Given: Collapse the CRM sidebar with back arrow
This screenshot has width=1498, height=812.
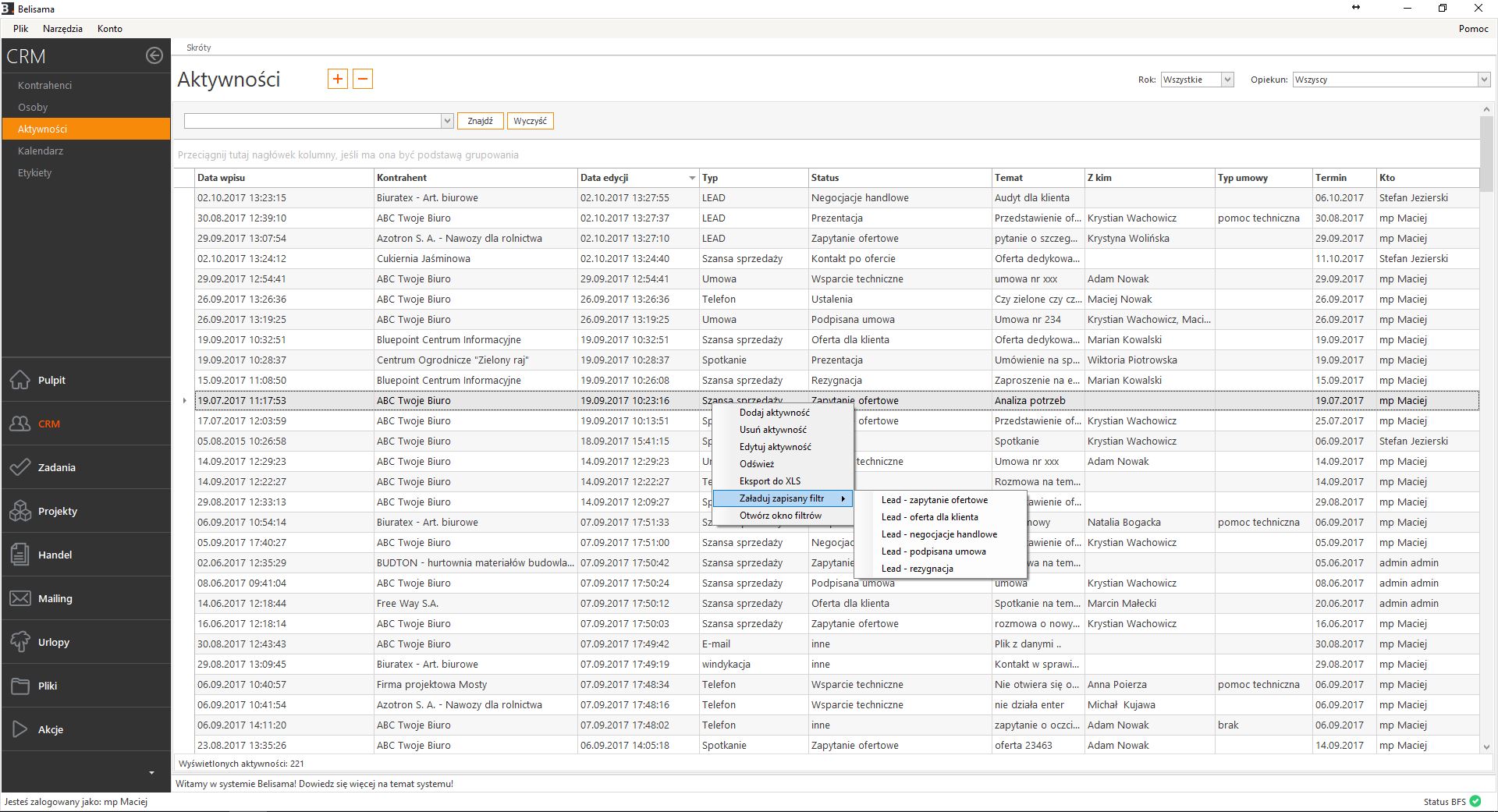Looking at the screenshot, I should coord(154,55).
